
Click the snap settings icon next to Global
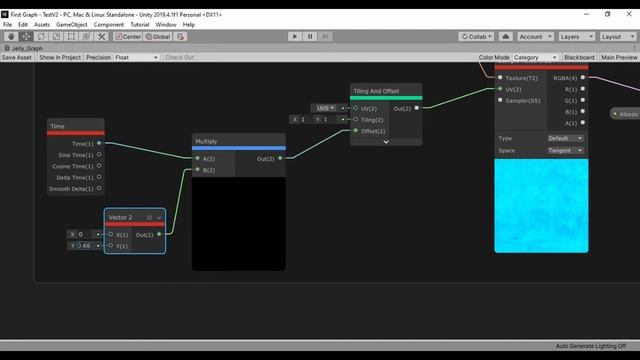(180, 37)
